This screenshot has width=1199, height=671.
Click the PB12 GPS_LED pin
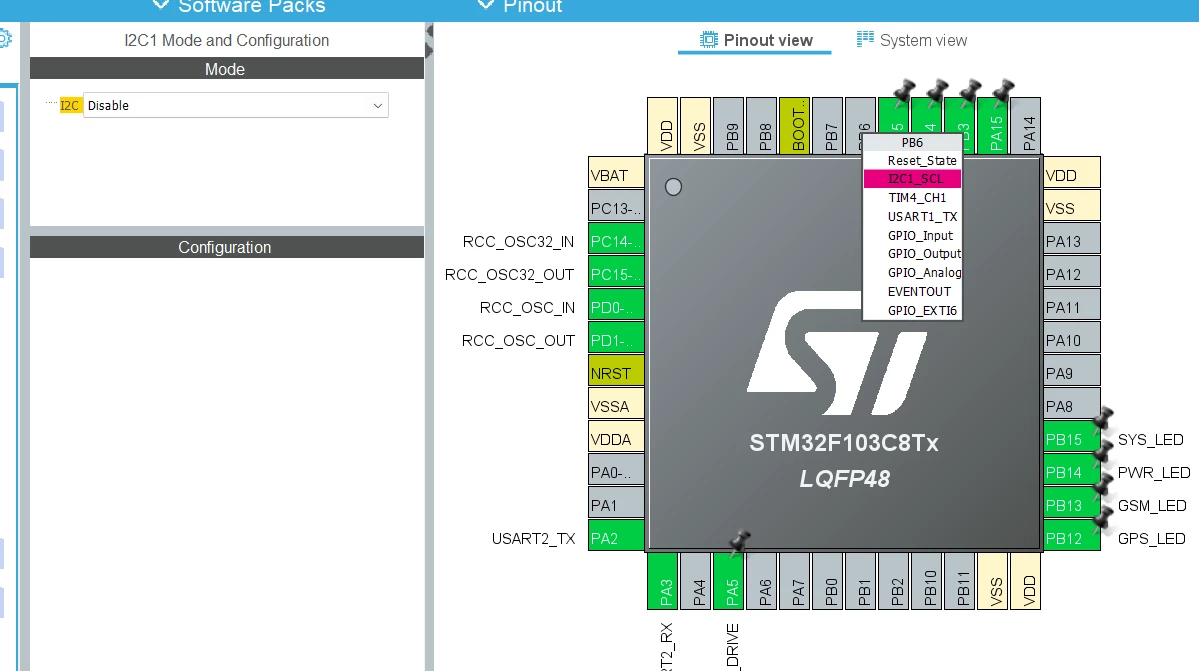click(1072, 538)
